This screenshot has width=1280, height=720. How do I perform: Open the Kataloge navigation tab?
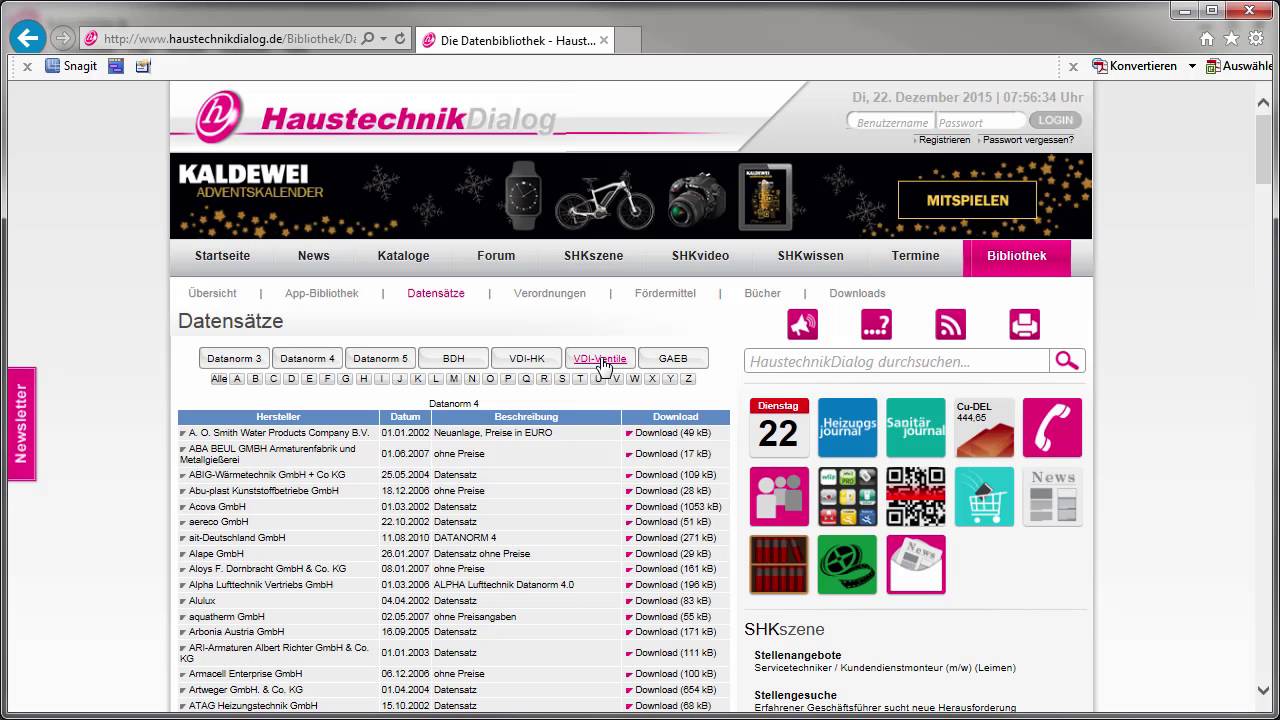pos(404,256)
